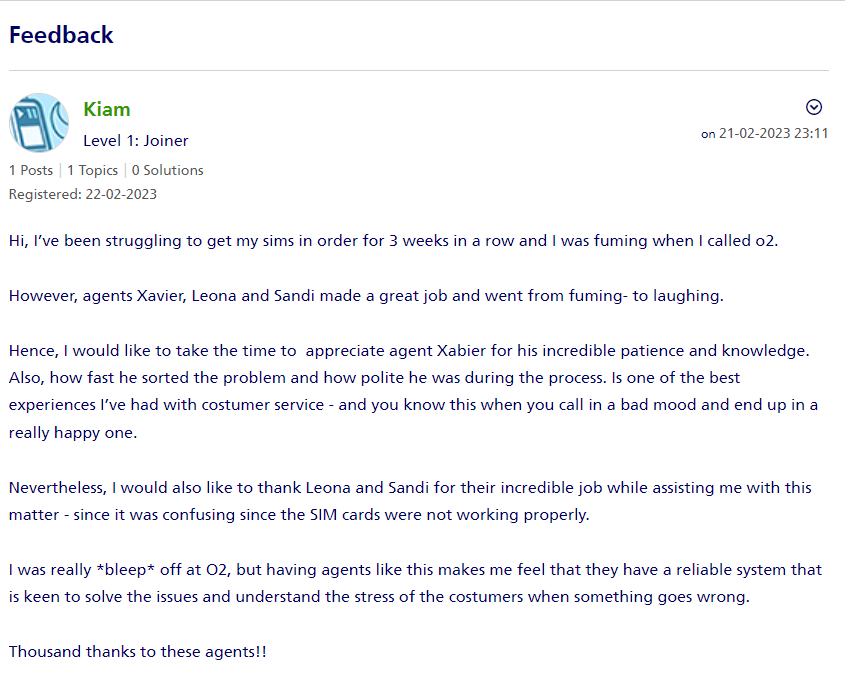Viewport: 845px width, 685px height.
Task: Click the paragraph starting "Hence, I would like"
Action: (x=408, y=352)
